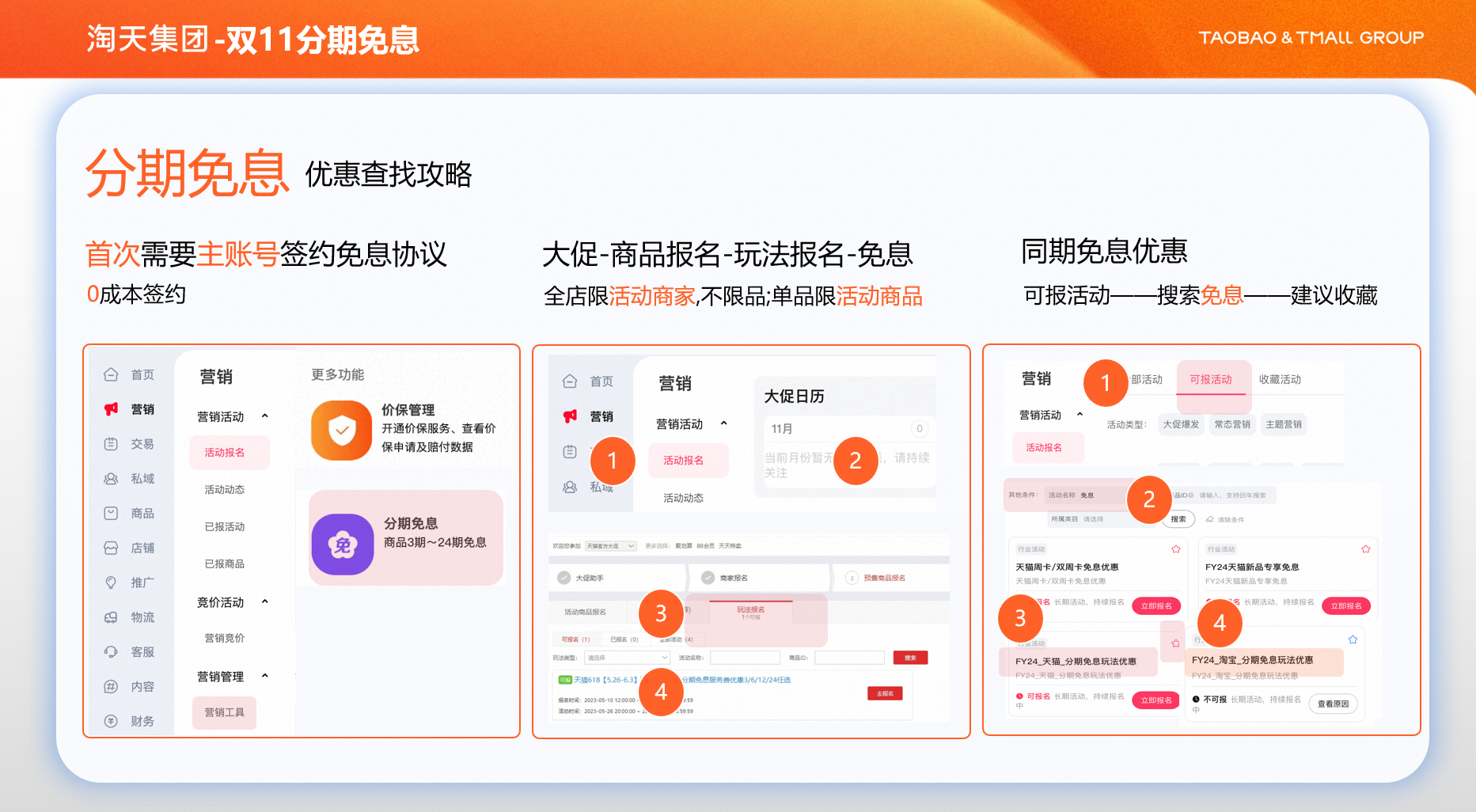This screenshot has width=1476, height=812.
Task: Open the 交易 icon in left panel sidebar
Action: pyautogui.click(x=111, y=444)
